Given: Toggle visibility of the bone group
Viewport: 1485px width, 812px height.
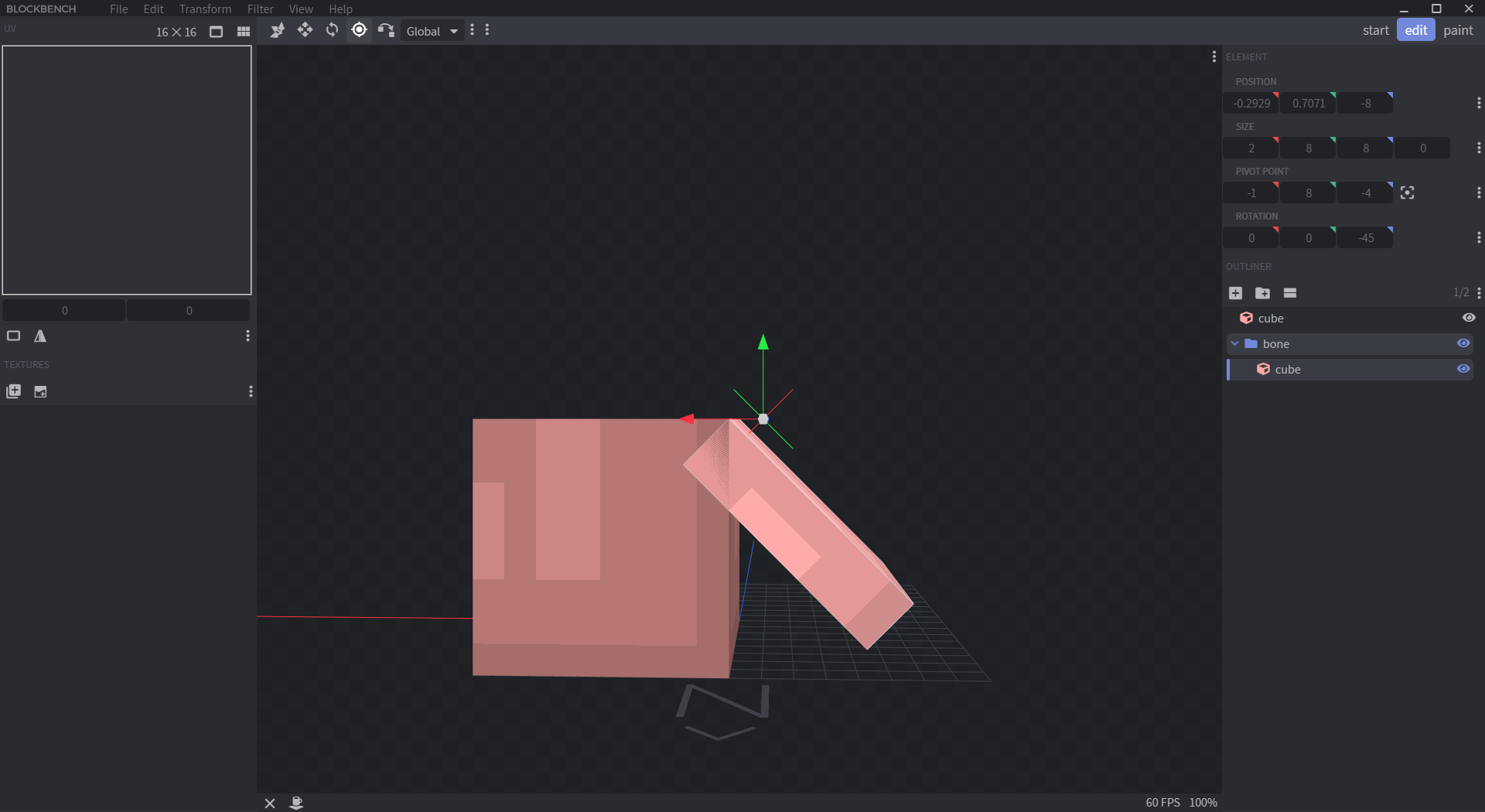Looking at the screenshot, I should 1463,343.
